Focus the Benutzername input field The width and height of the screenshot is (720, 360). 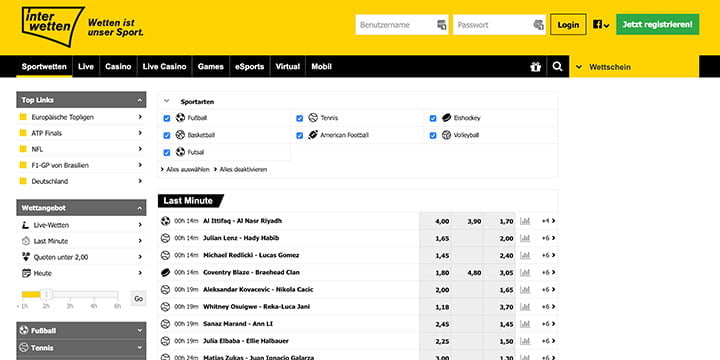click(402, 25)
